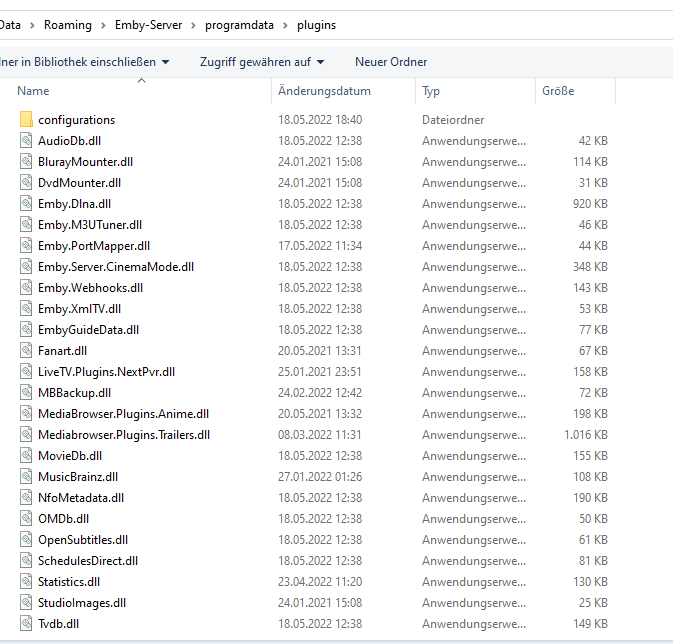
Task: Click the Neuer Ordner button
Action: (391, 62)
